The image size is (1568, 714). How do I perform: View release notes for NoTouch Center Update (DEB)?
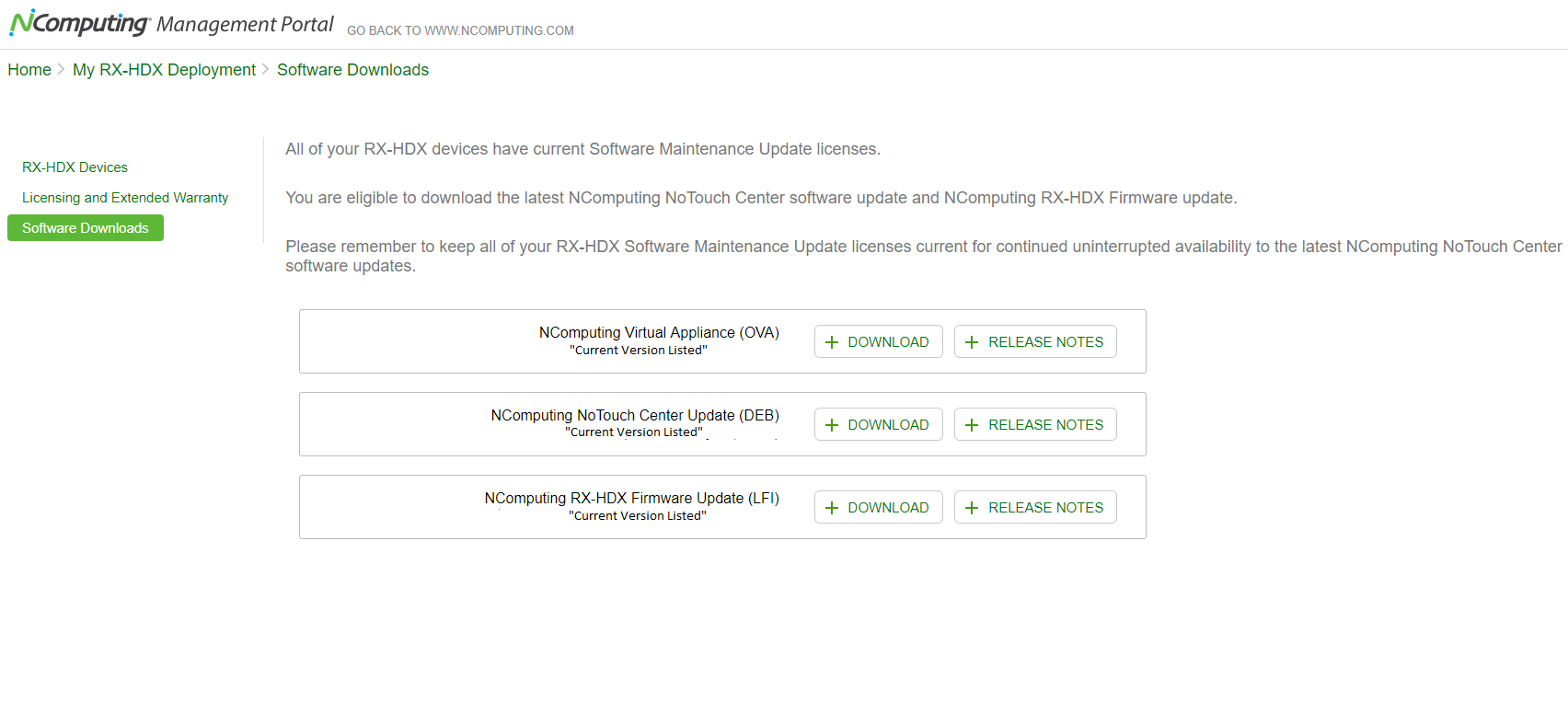tap(1035, 424)
